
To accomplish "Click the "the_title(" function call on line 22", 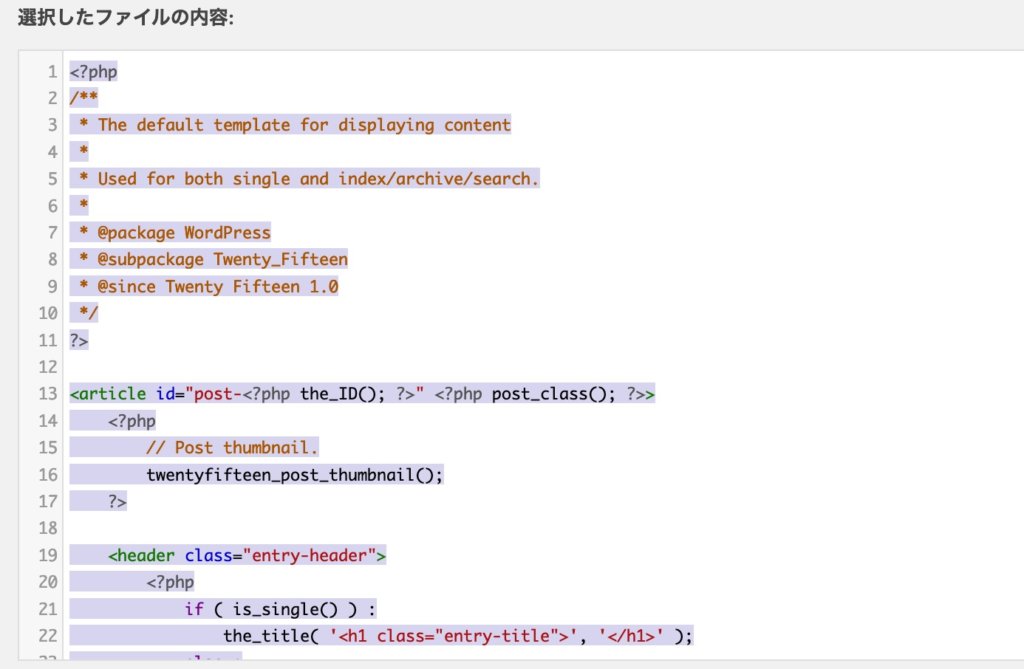I will point(266,637).
